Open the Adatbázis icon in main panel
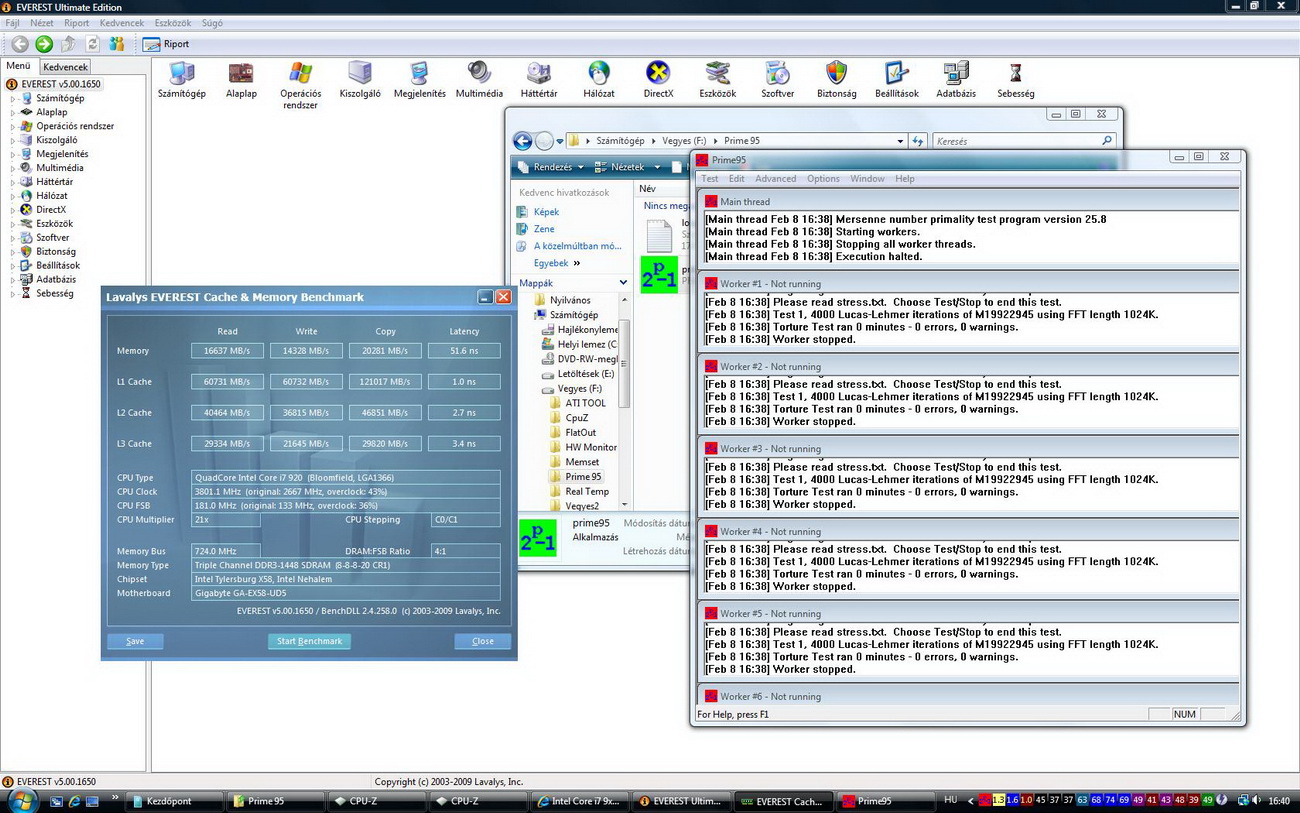The width and height of the screenshot is (1300, 813). coord(956,80)
